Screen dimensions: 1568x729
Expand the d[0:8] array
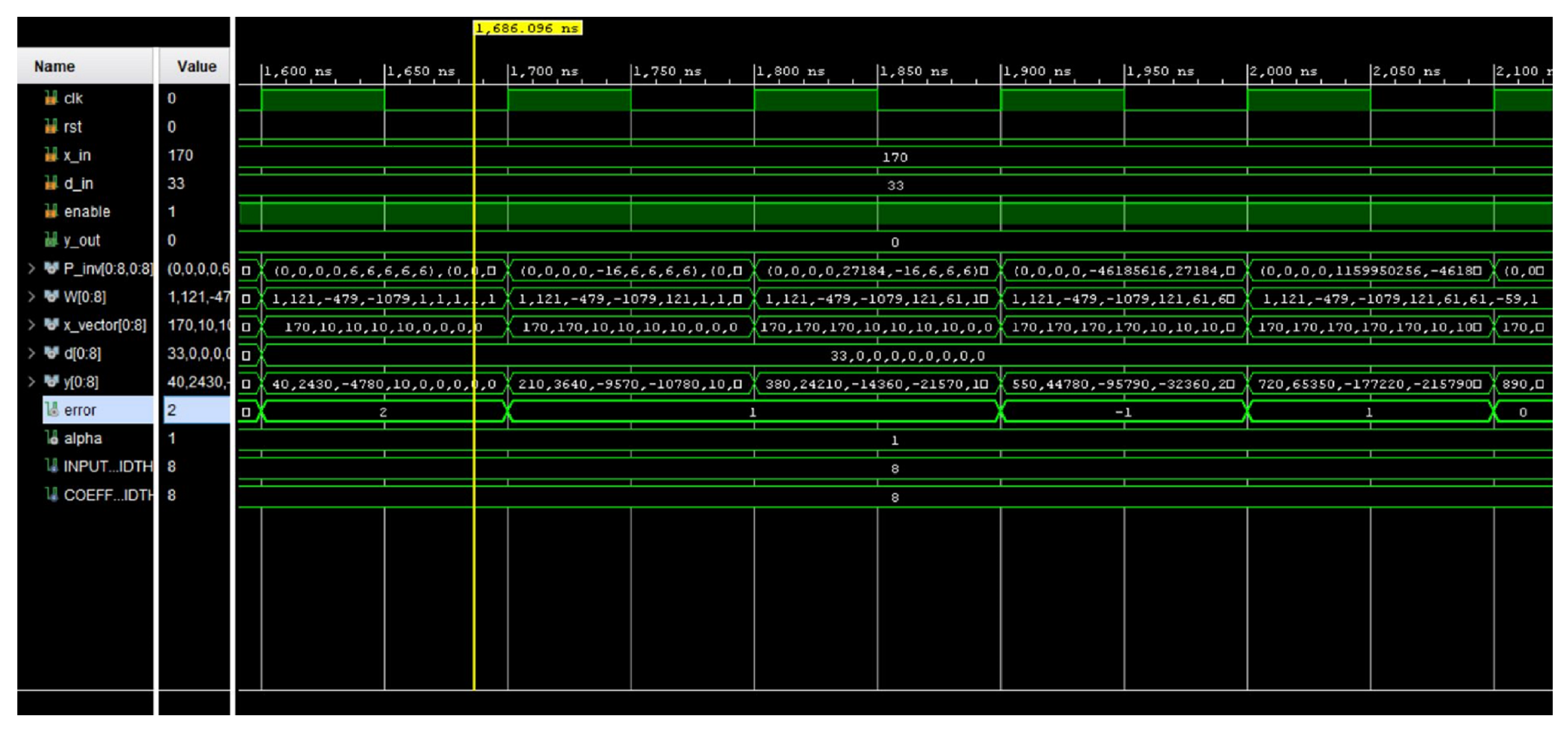[x=32, y=353]
